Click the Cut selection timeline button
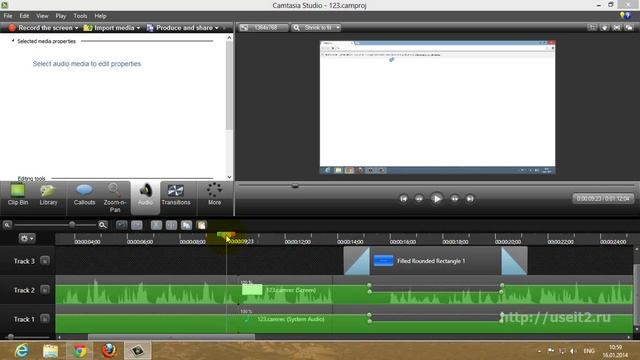This screenshot has height=360, width=640. (x=156, y=225)
